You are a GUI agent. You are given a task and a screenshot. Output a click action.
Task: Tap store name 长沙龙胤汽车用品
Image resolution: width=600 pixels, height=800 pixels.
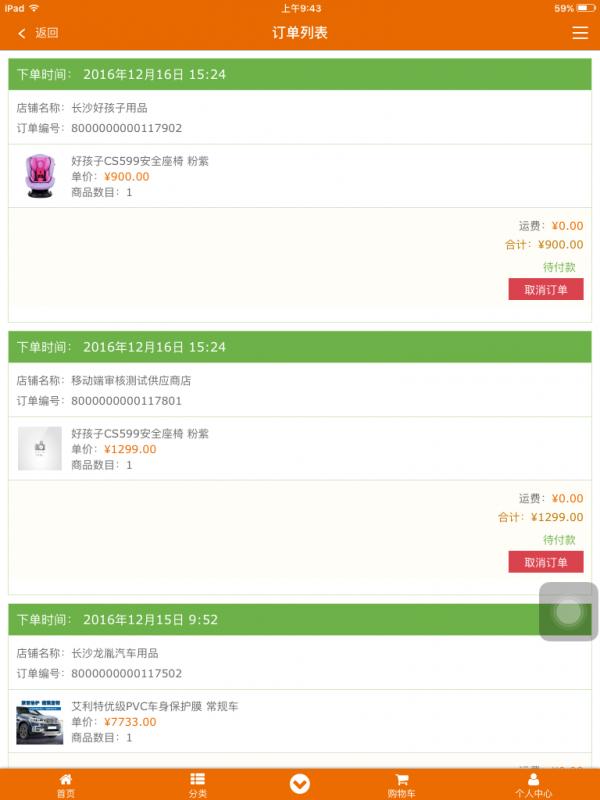coord(115,654)
